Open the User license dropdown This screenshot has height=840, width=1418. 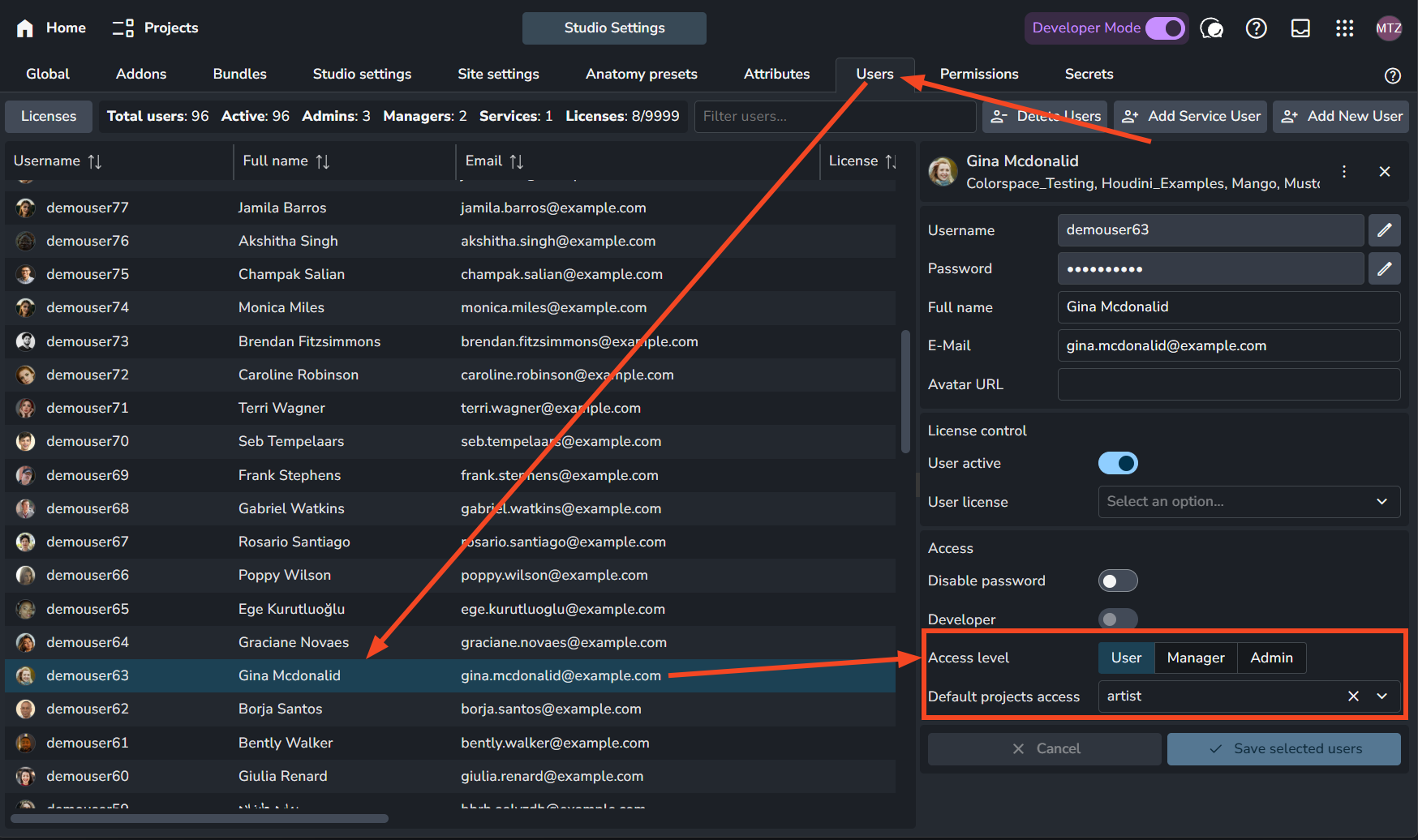click(x=1248, y=502)
